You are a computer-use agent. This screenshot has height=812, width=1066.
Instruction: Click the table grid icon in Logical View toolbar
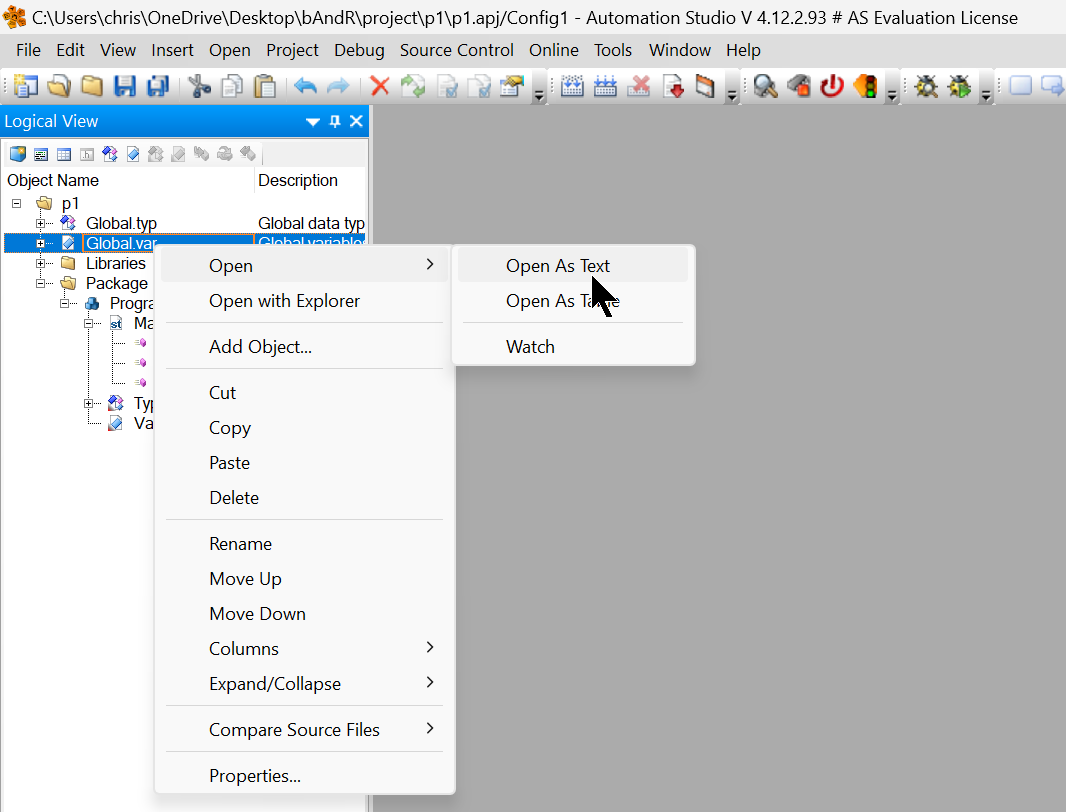64,154
